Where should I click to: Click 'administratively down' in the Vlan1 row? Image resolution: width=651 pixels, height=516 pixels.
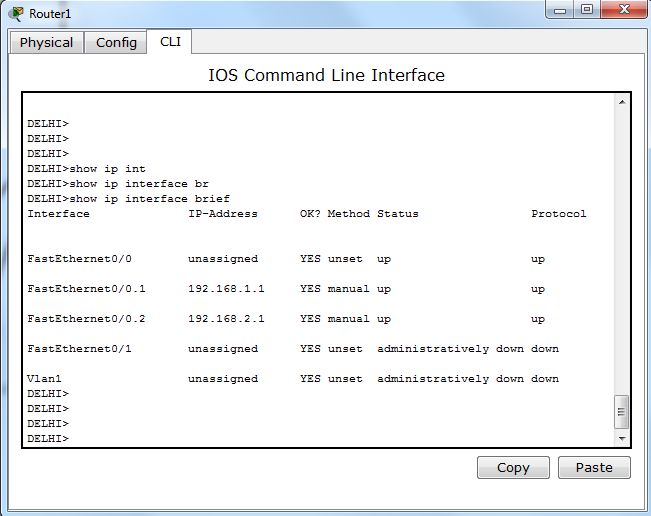[450, 379]
